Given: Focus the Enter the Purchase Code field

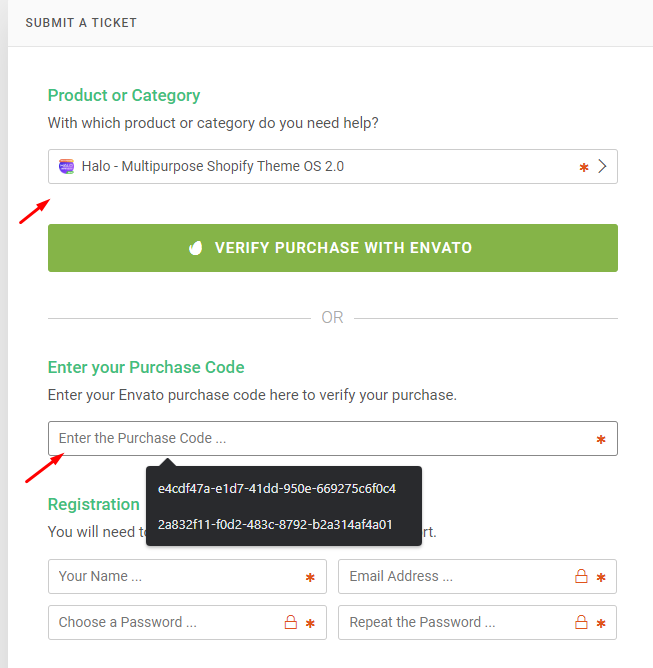Looking at the screenshot, I should (333, 438).
